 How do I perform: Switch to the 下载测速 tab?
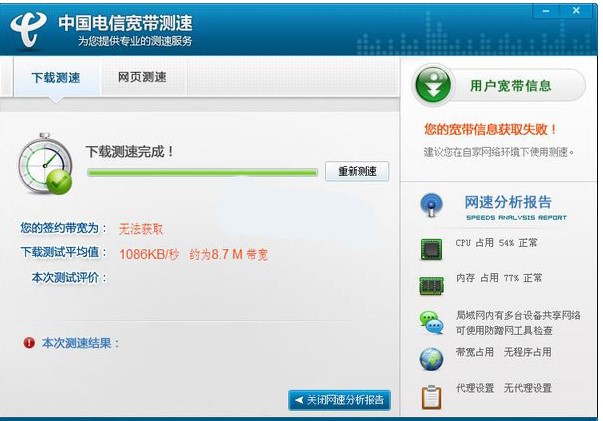click(56, 78)
